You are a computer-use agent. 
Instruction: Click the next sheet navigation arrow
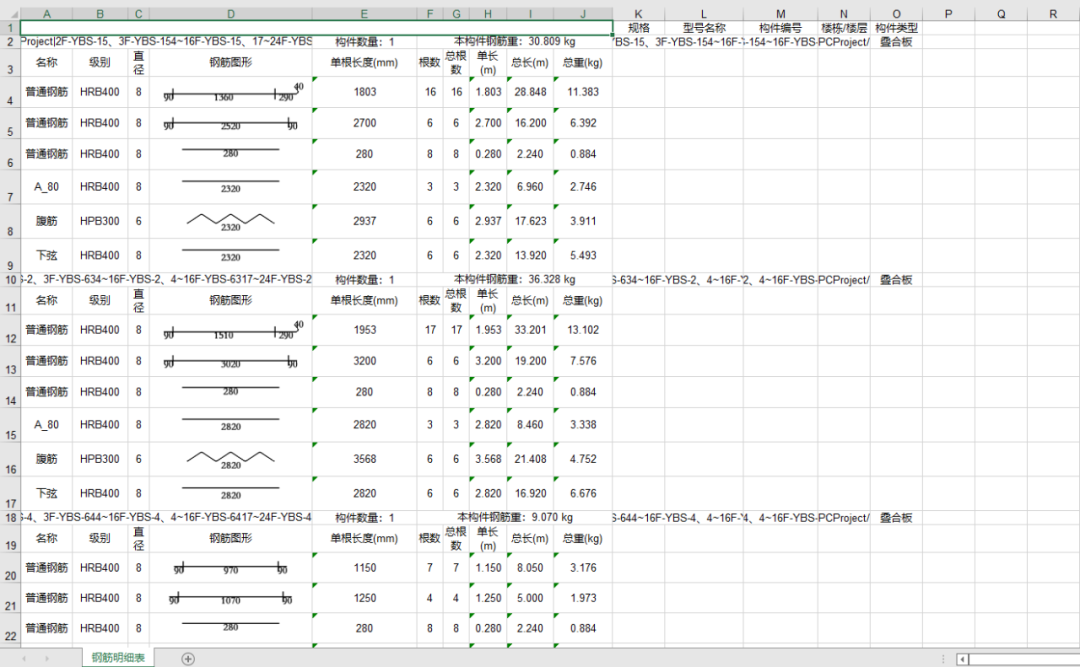pos(45,658)
